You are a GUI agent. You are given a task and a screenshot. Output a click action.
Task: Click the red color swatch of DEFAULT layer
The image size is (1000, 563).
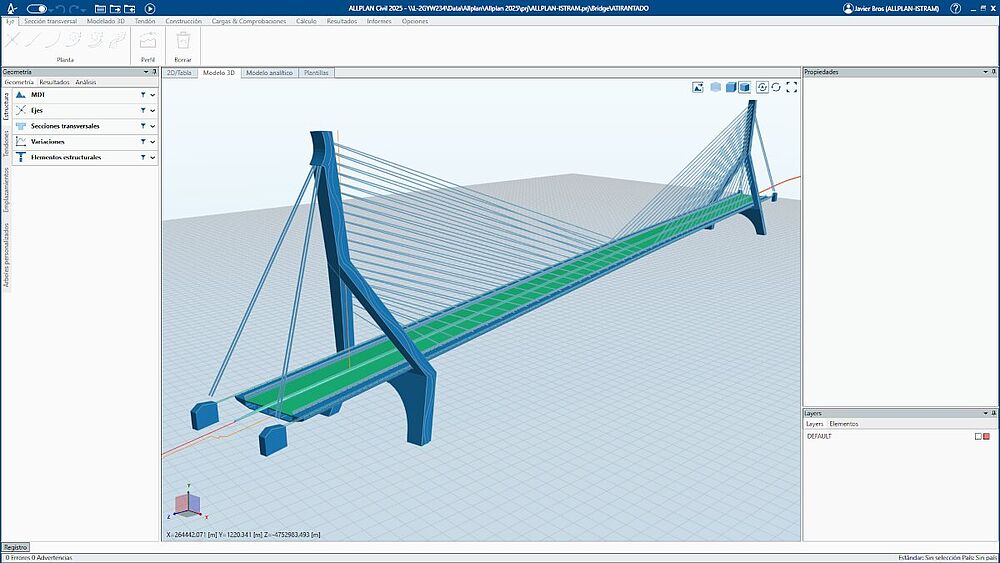[x=987, y=436]
